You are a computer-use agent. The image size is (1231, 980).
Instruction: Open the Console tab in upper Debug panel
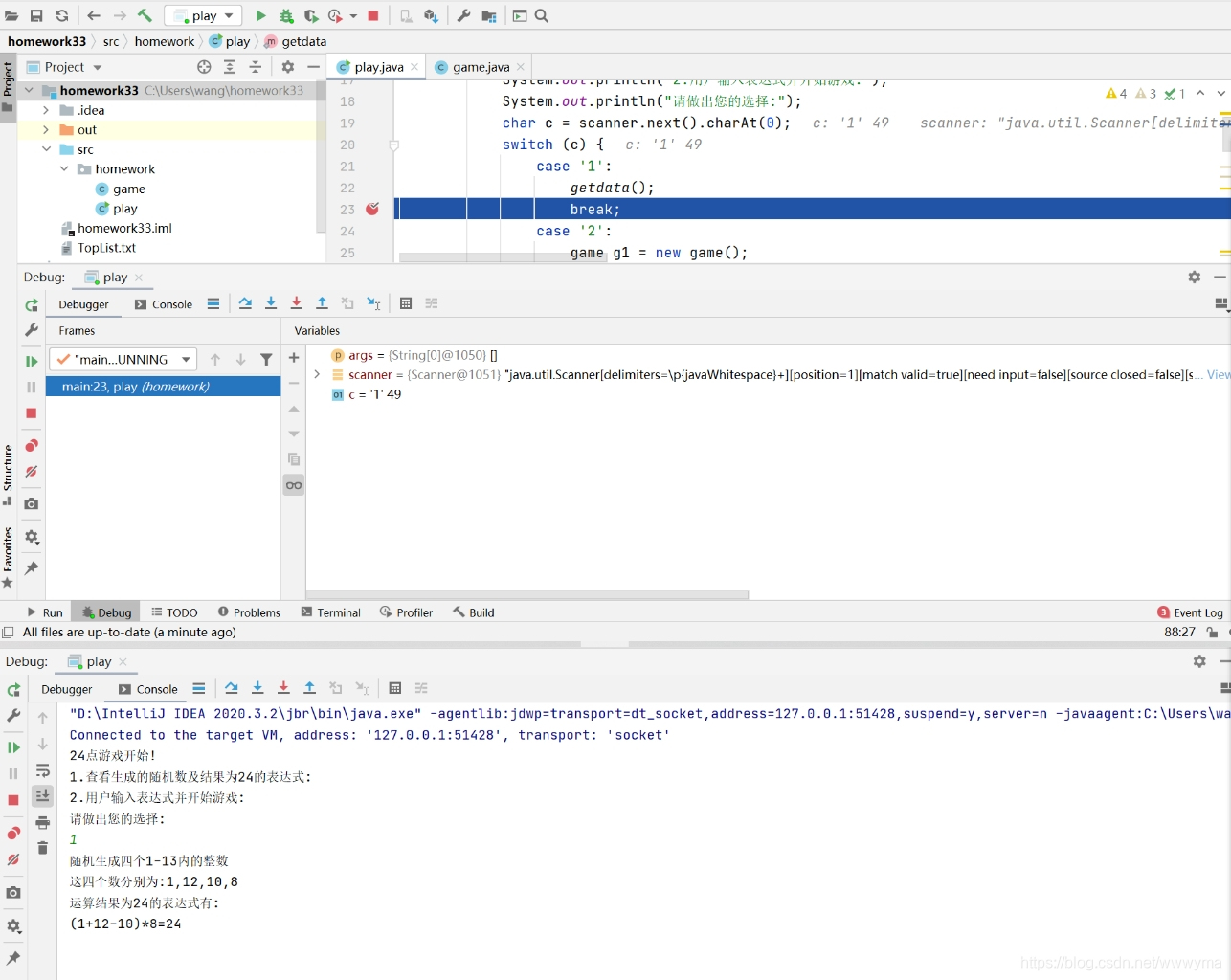click(x=164, y=304)
